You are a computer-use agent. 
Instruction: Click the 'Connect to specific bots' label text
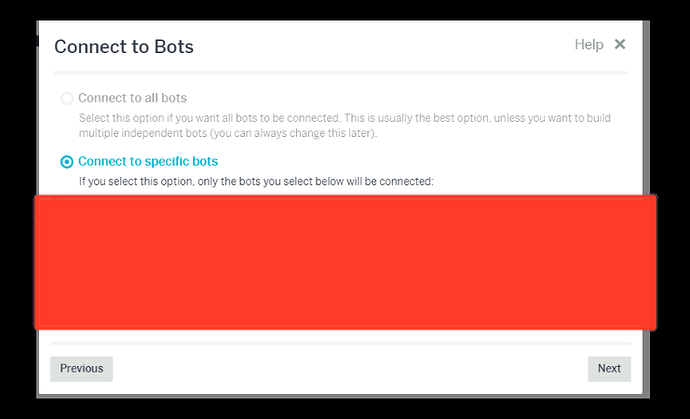(148, 162)
